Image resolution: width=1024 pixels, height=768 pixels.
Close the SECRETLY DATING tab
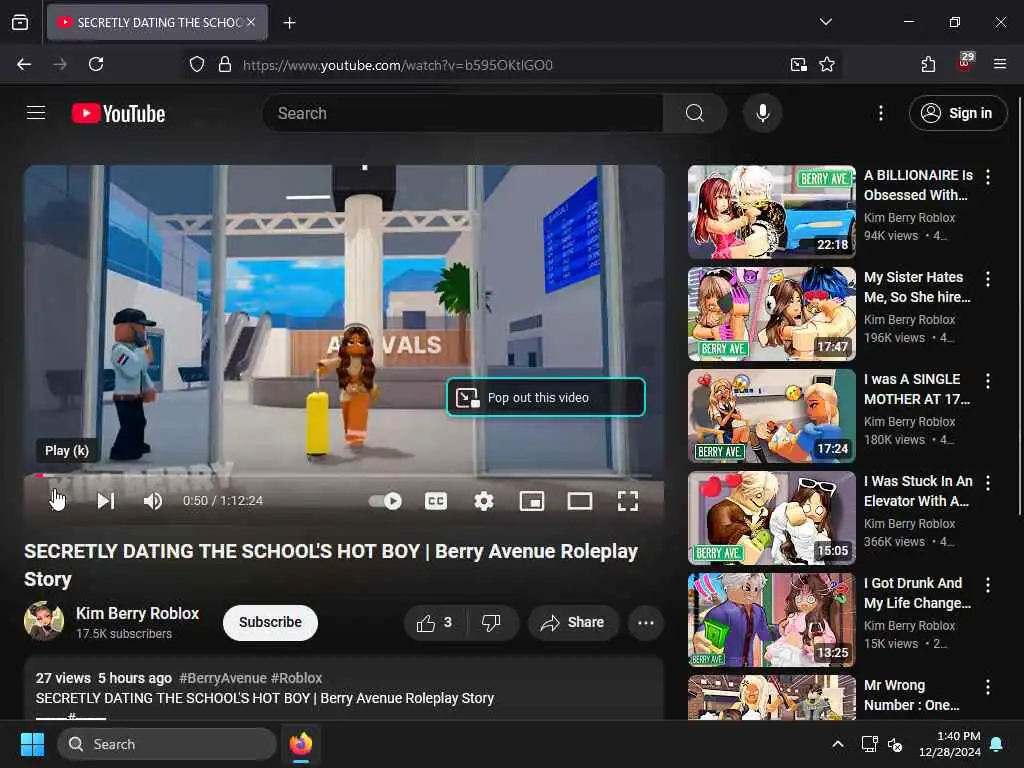click(251, 22)
